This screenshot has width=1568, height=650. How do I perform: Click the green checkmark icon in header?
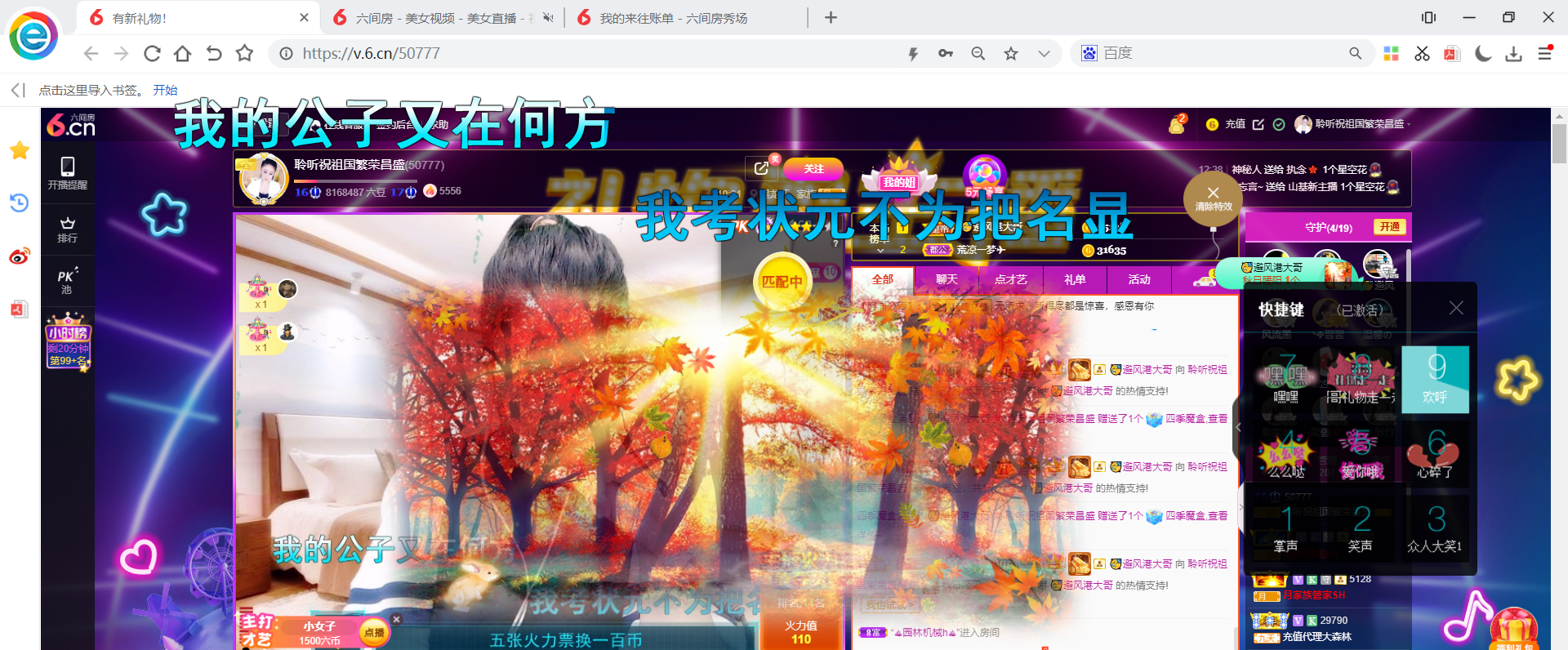1279,124
